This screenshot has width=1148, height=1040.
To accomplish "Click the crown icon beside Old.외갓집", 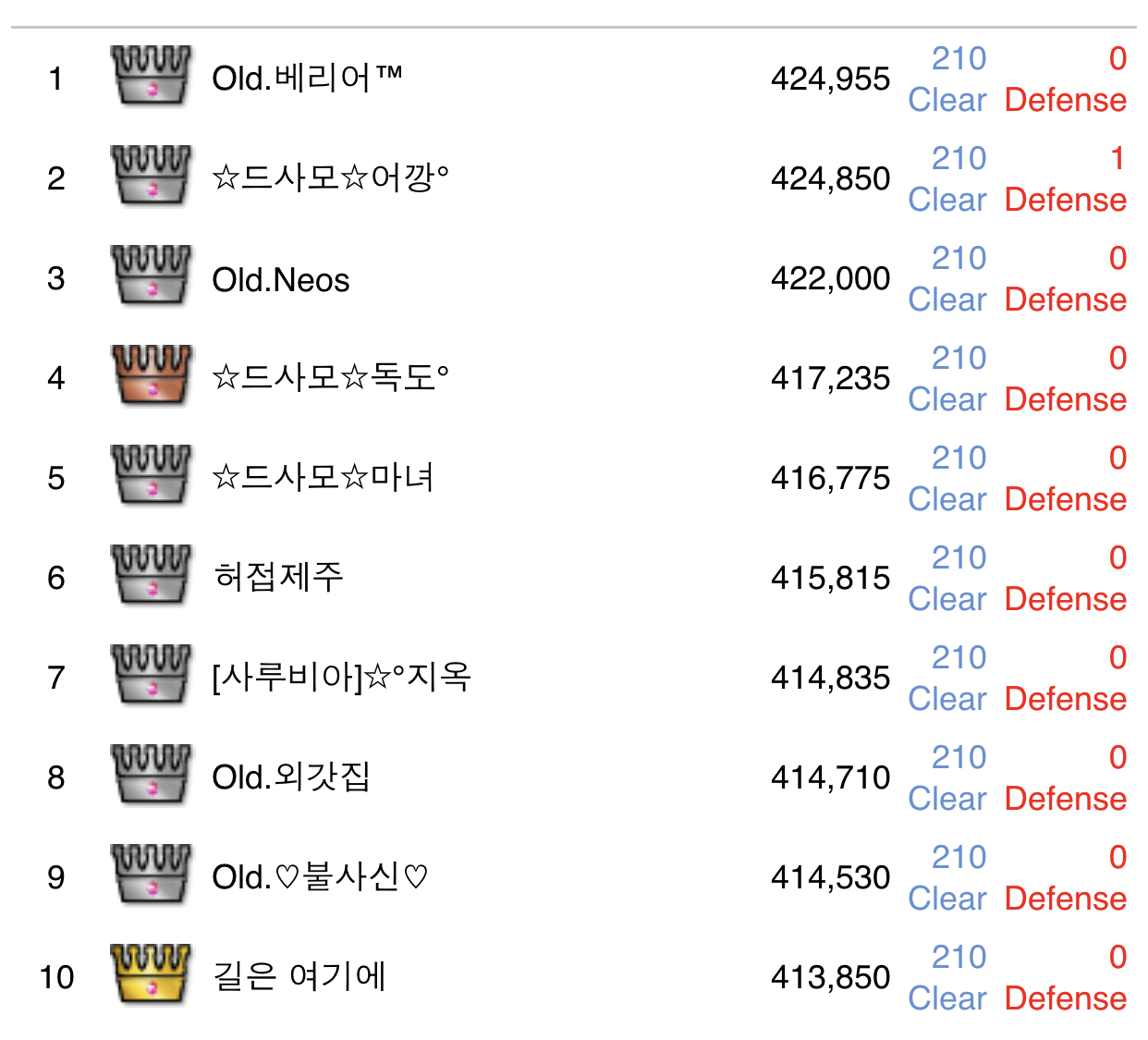I will (151, 775).
